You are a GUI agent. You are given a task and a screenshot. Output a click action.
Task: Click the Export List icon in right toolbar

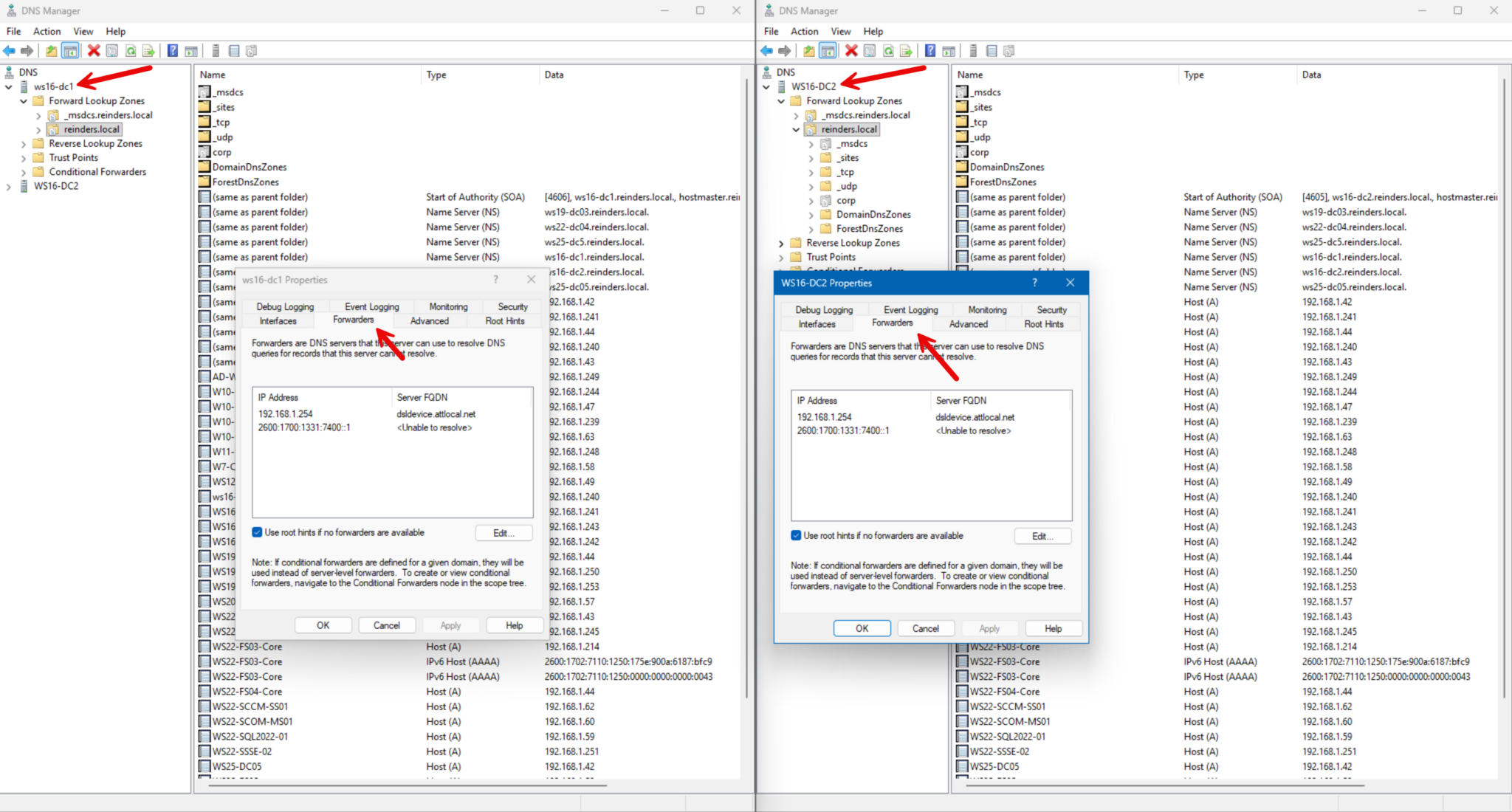point(906,51)
